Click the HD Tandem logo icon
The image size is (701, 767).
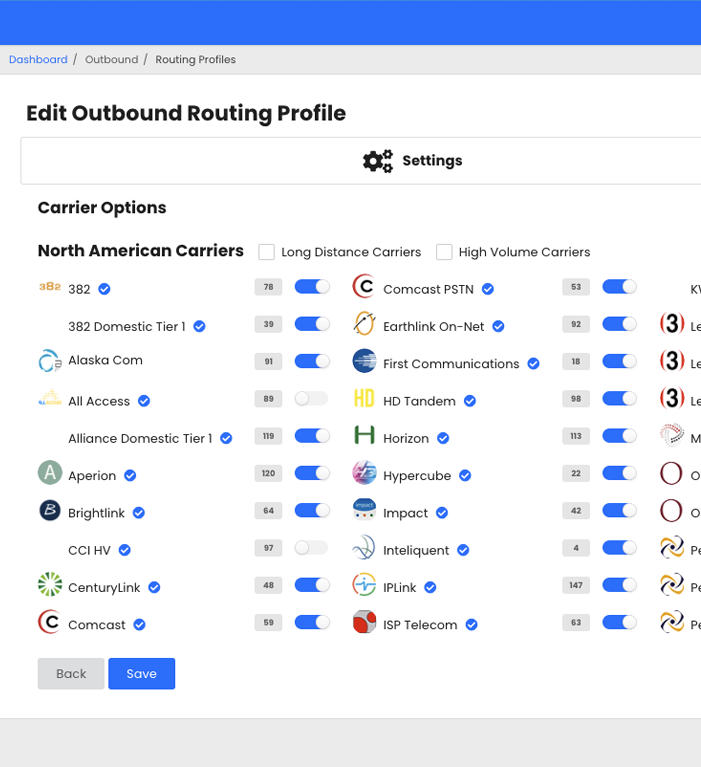[x=364, y=398]
